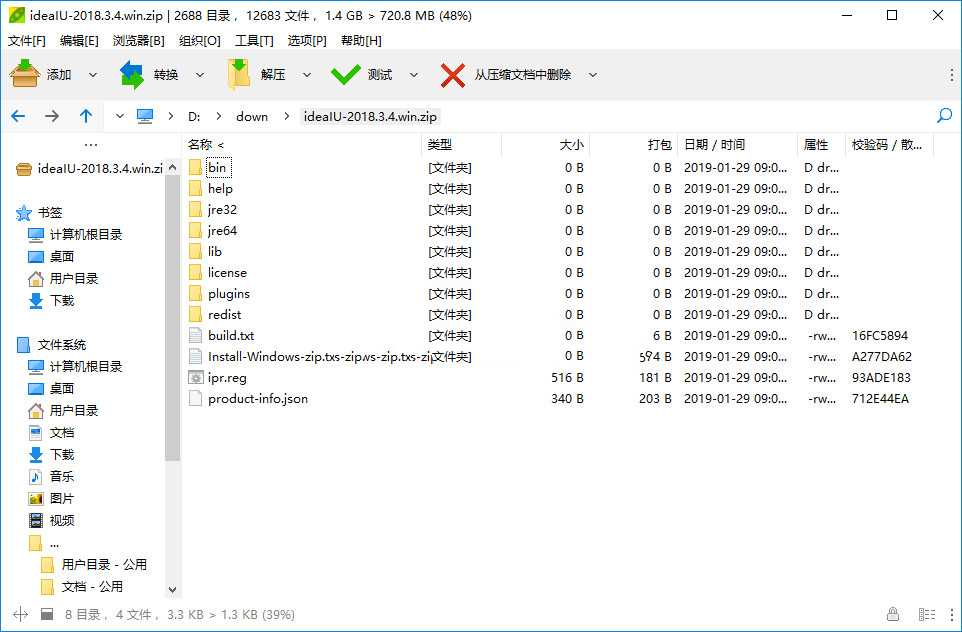Click the forward navigation arrow
This screenshot has height=632, width=962.
point(51,115)
